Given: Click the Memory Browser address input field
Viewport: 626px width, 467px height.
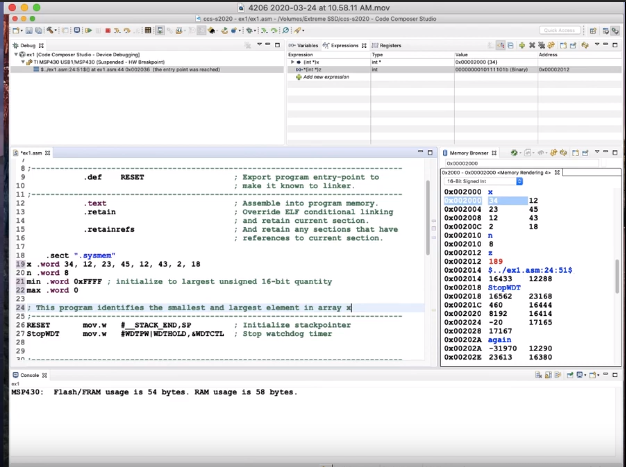Looking at the screenshot, I should 521,163.
